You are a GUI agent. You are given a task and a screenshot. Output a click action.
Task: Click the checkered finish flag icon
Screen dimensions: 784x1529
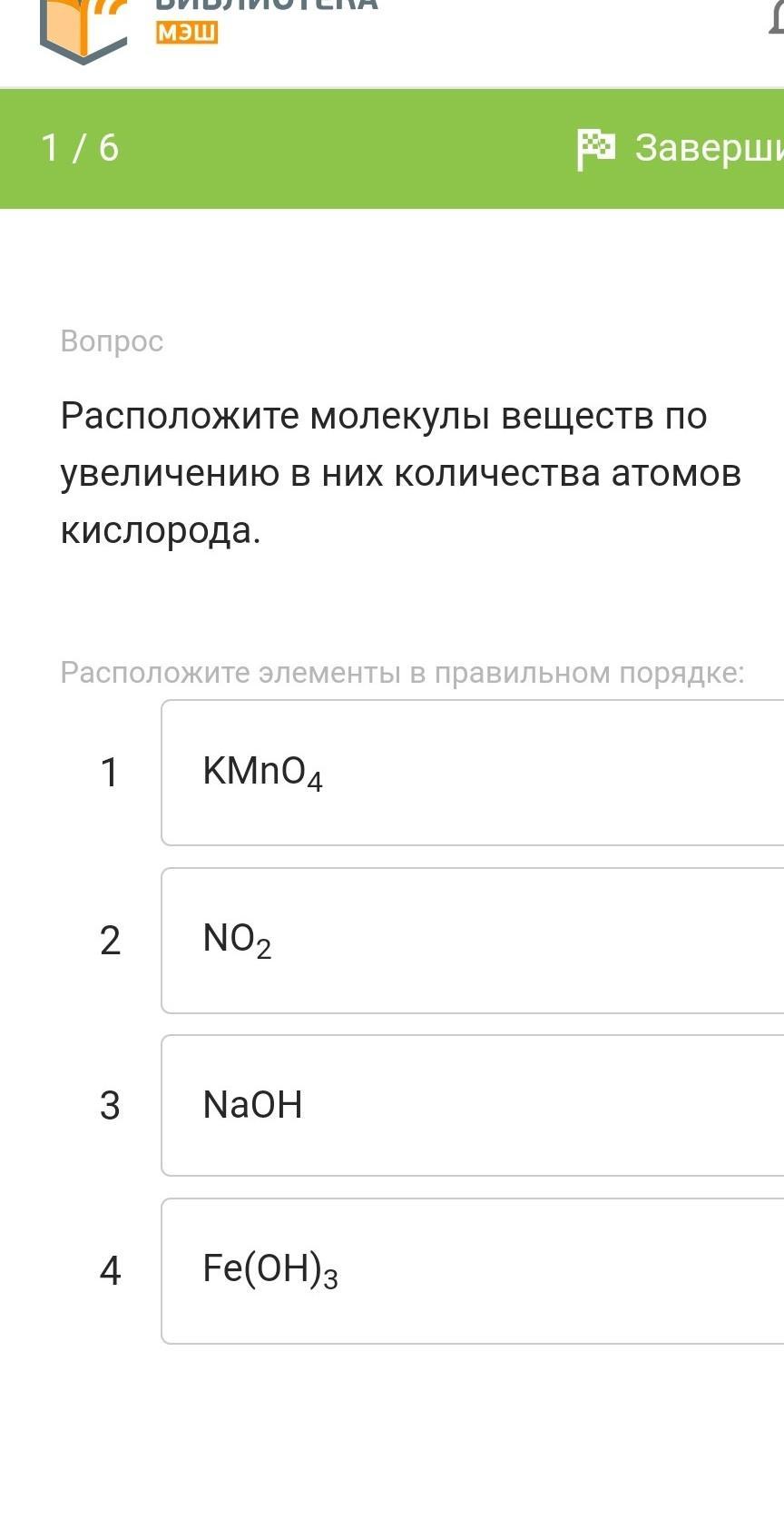pos(595,148)
